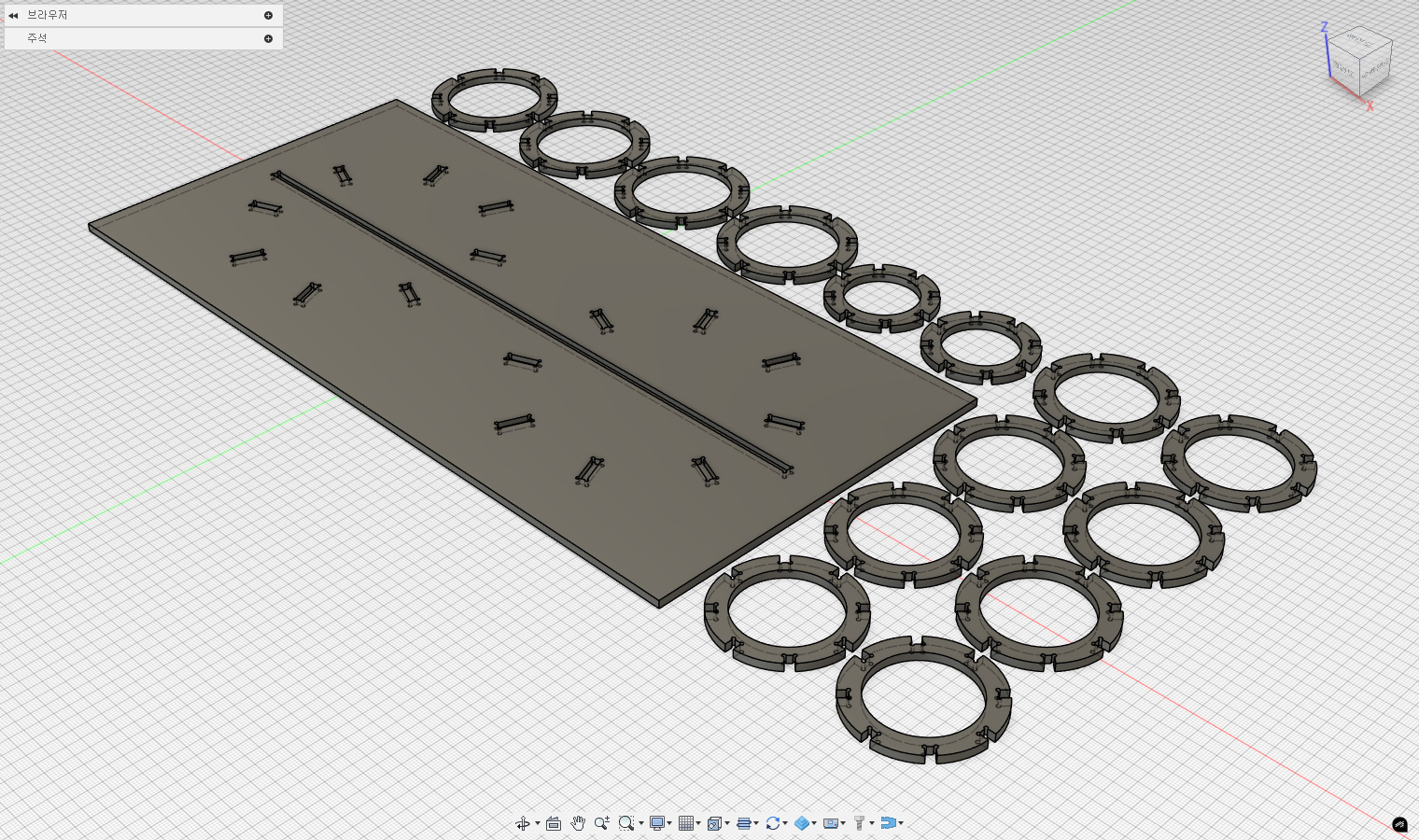The image size is (1419, 840).
Task: Select the Orbit tool in navigation bar
Action: [x=522, y=823]
